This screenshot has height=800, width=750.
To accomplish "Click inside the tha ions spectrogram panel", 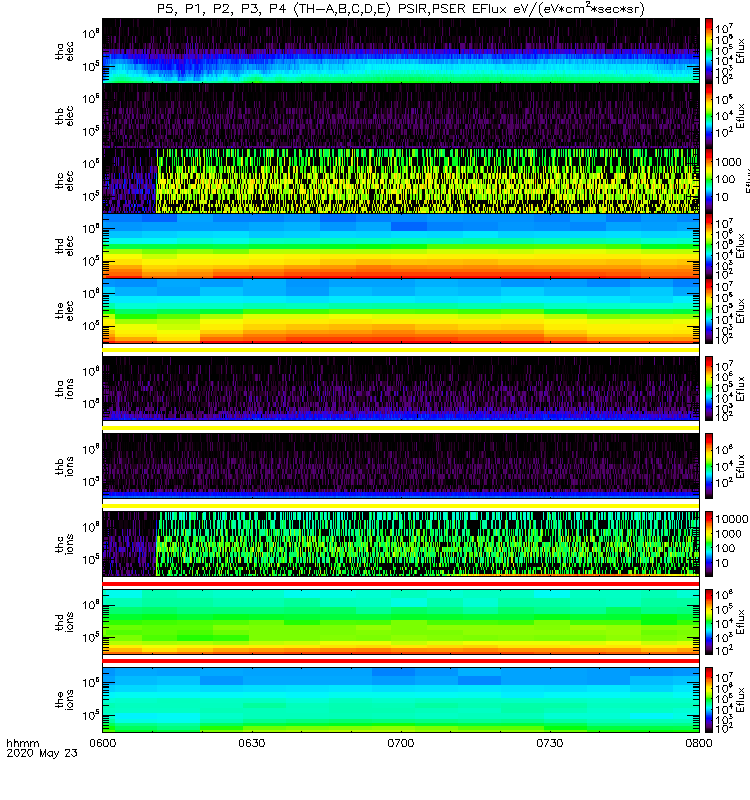I will [x=401, y=388].
